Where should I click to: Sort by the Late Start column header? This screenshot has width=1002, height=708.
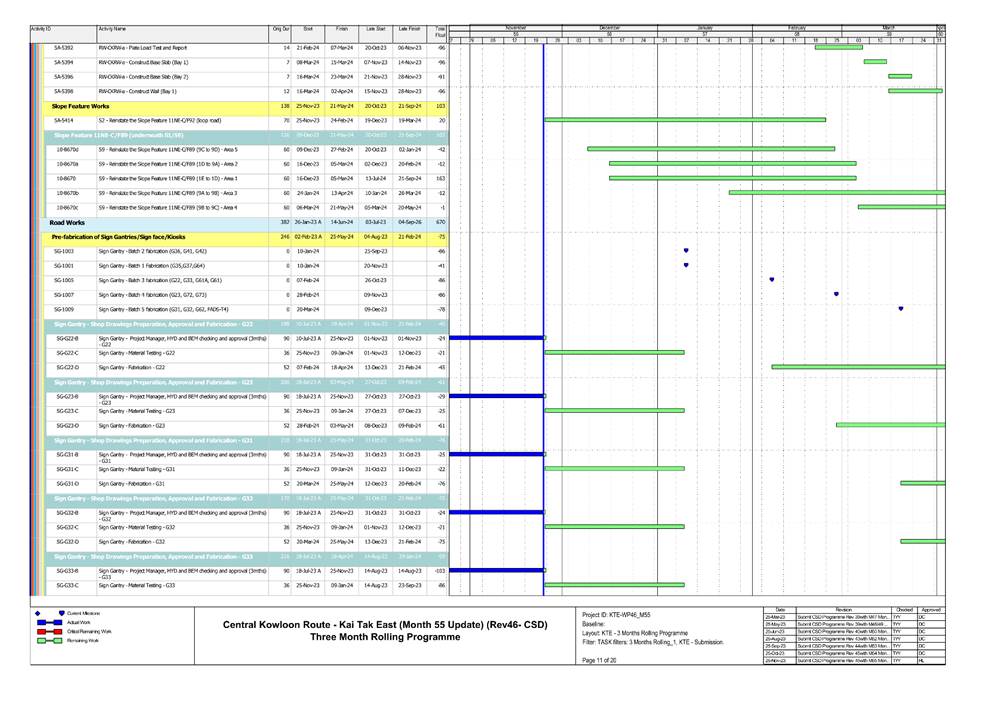(x=375, y=31)
